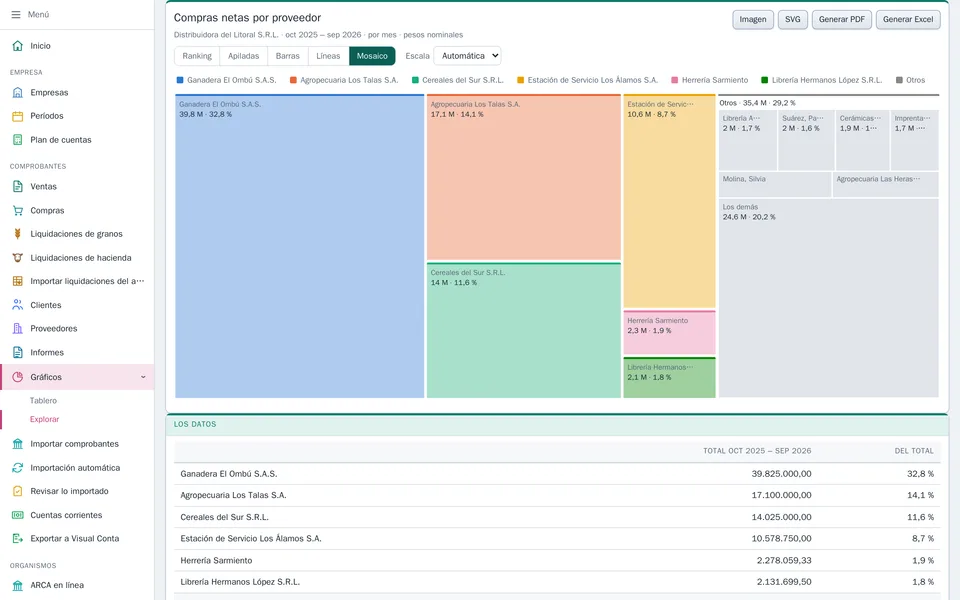
Task: Select the yellow Estación de Servicio tile
Action: 669,201
